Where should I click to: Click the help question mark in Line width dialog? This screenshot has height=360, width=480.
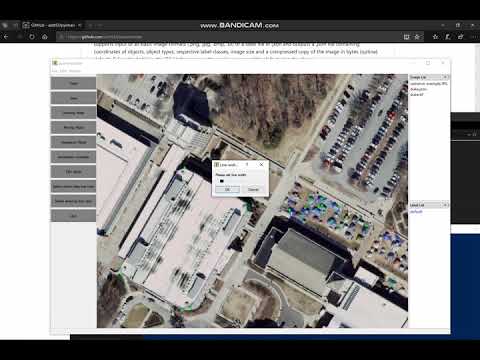(247, 164)
